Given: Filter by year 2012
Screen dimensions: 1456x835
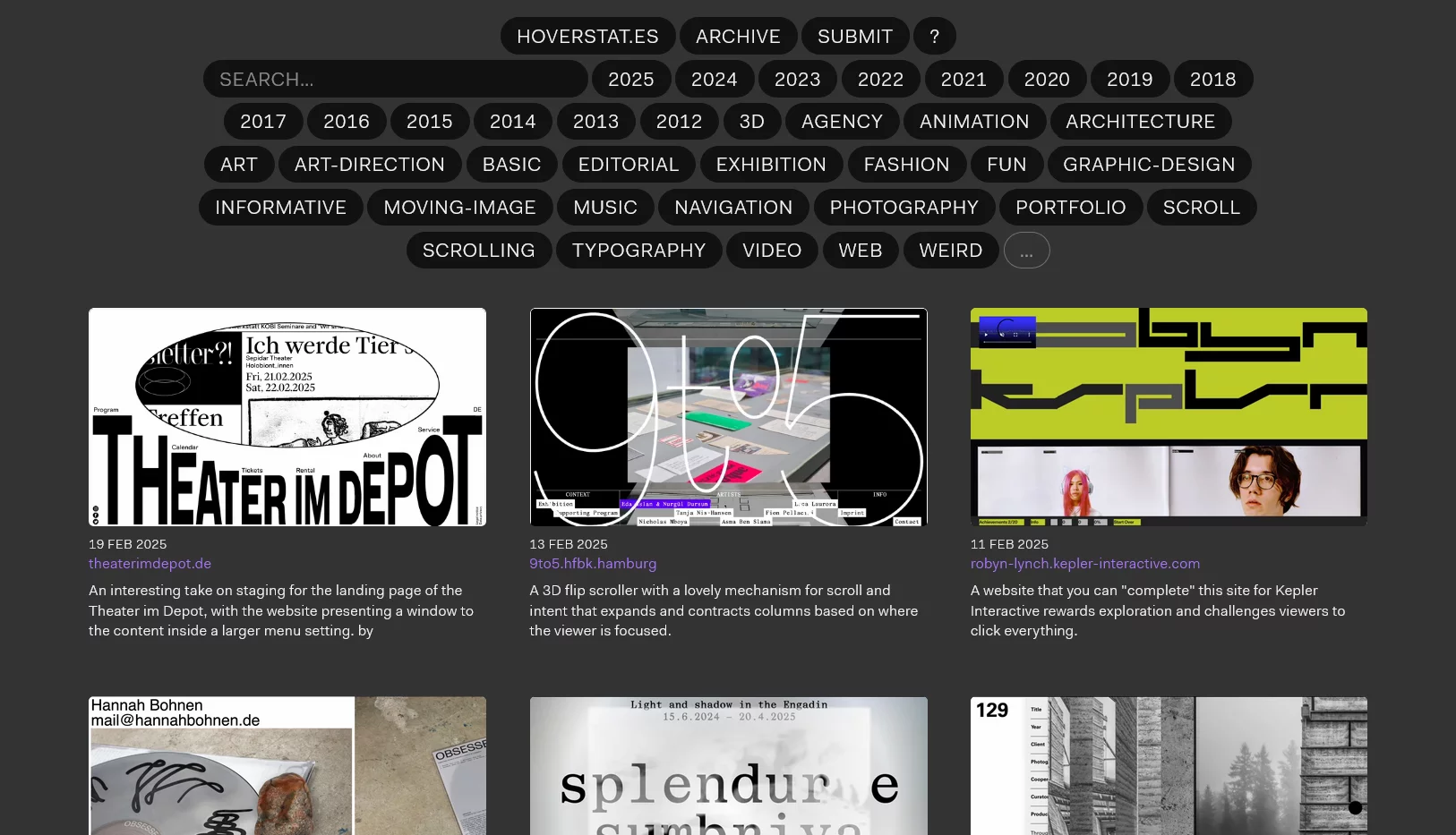Looking at the screenshot, I should click(679, 121).
